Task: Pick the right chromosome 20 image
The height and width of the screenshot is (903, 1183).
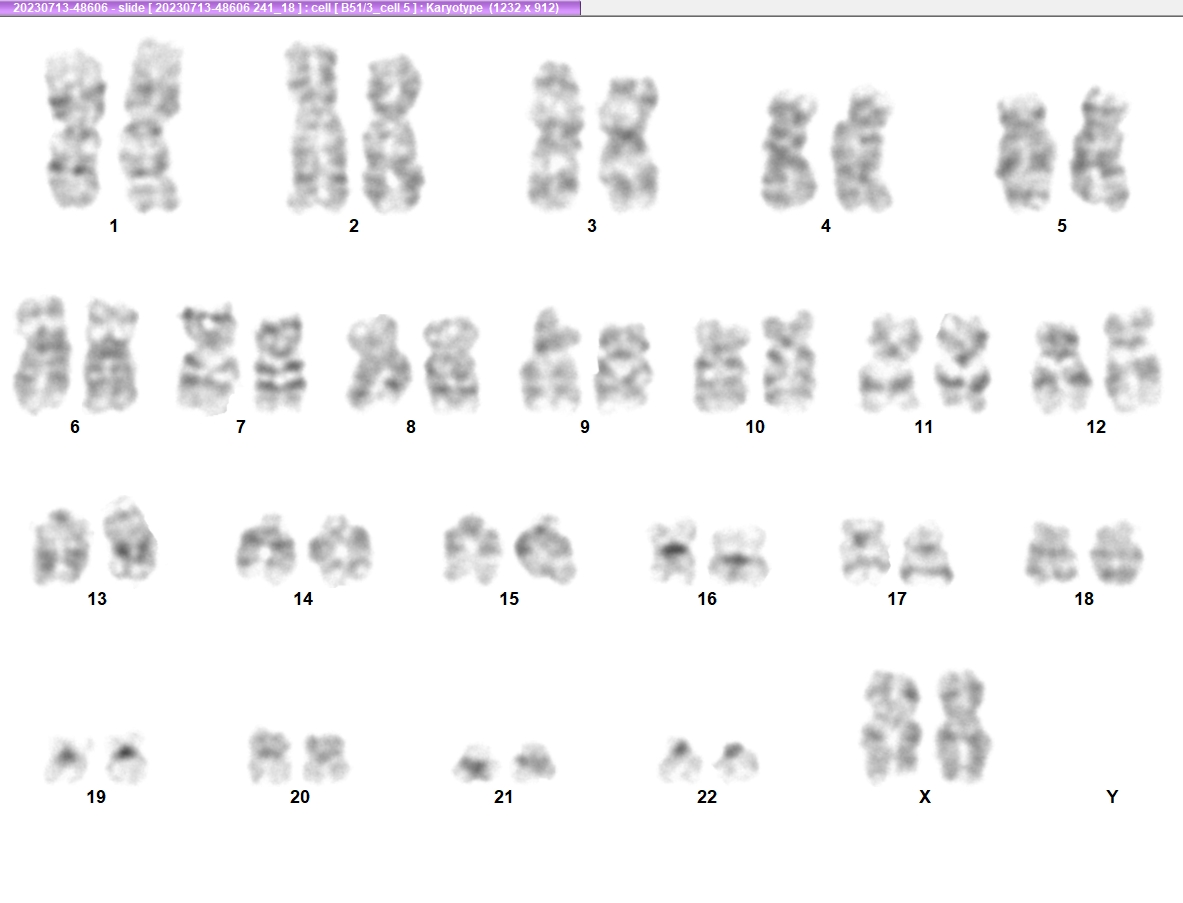Action: point(326,757)
